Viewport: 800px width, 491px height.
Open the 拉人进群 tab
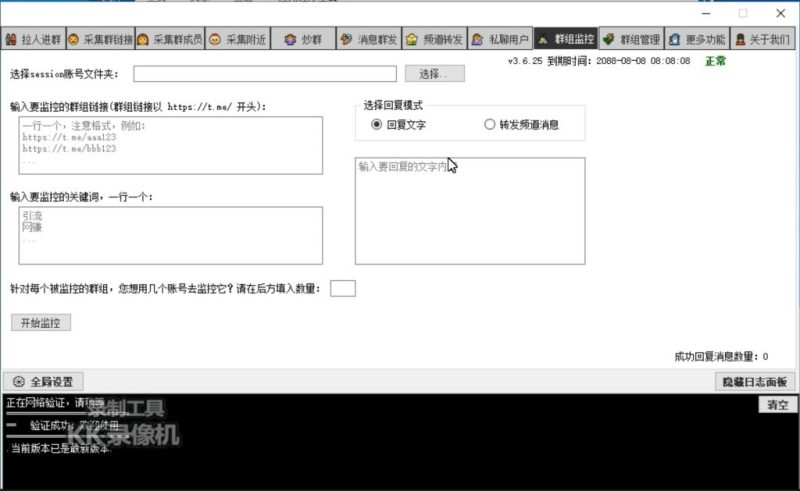pos(34,39)
